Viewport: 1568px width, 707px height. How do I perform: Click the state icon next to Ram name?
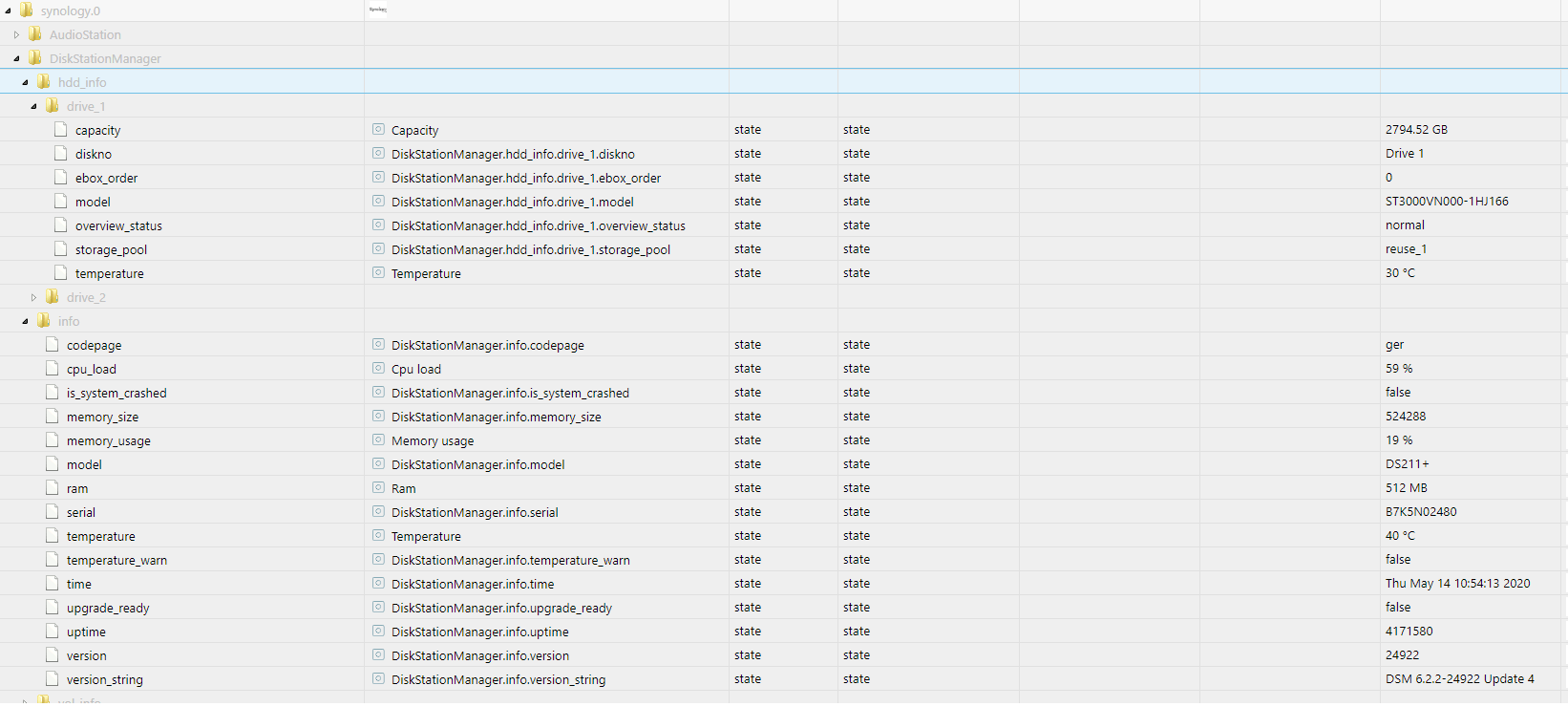pyautogui.click(x=378, y=487)
